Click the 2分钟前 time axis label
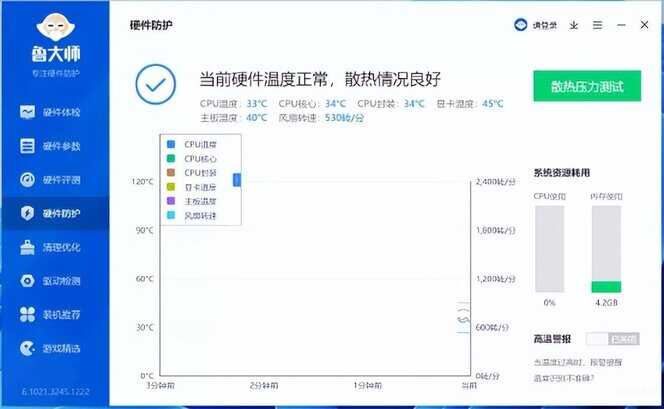 tap(264, 386)
